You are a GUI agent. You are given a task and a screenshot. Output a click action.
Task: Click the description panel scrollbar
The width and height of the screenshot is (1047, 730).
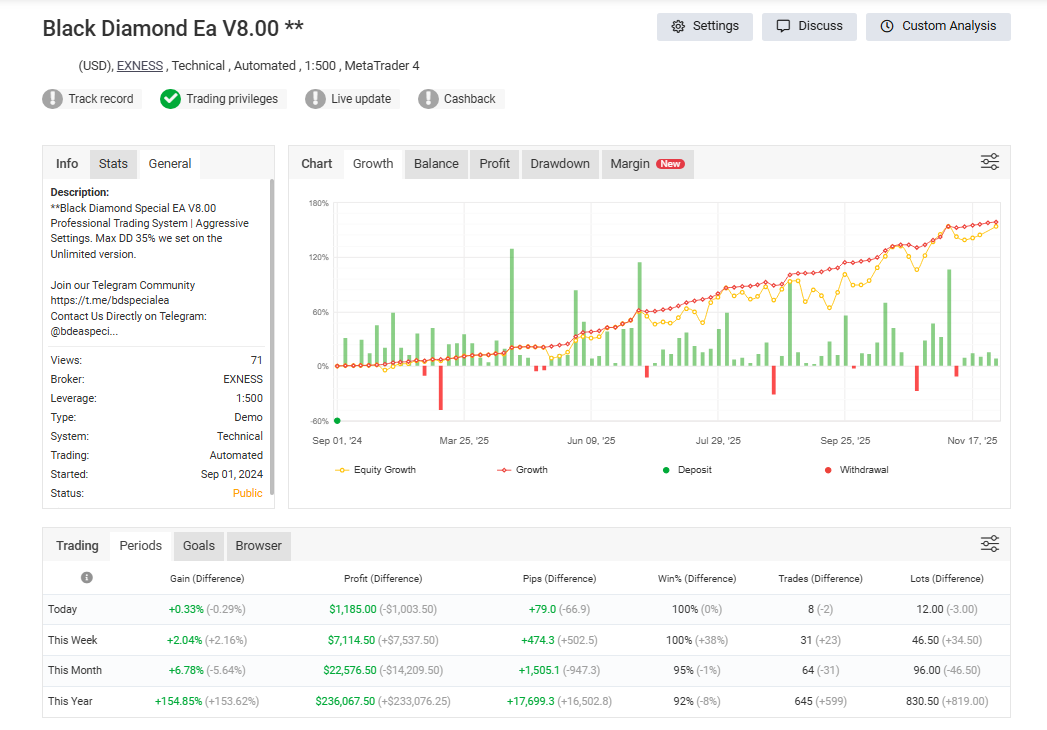271,260
